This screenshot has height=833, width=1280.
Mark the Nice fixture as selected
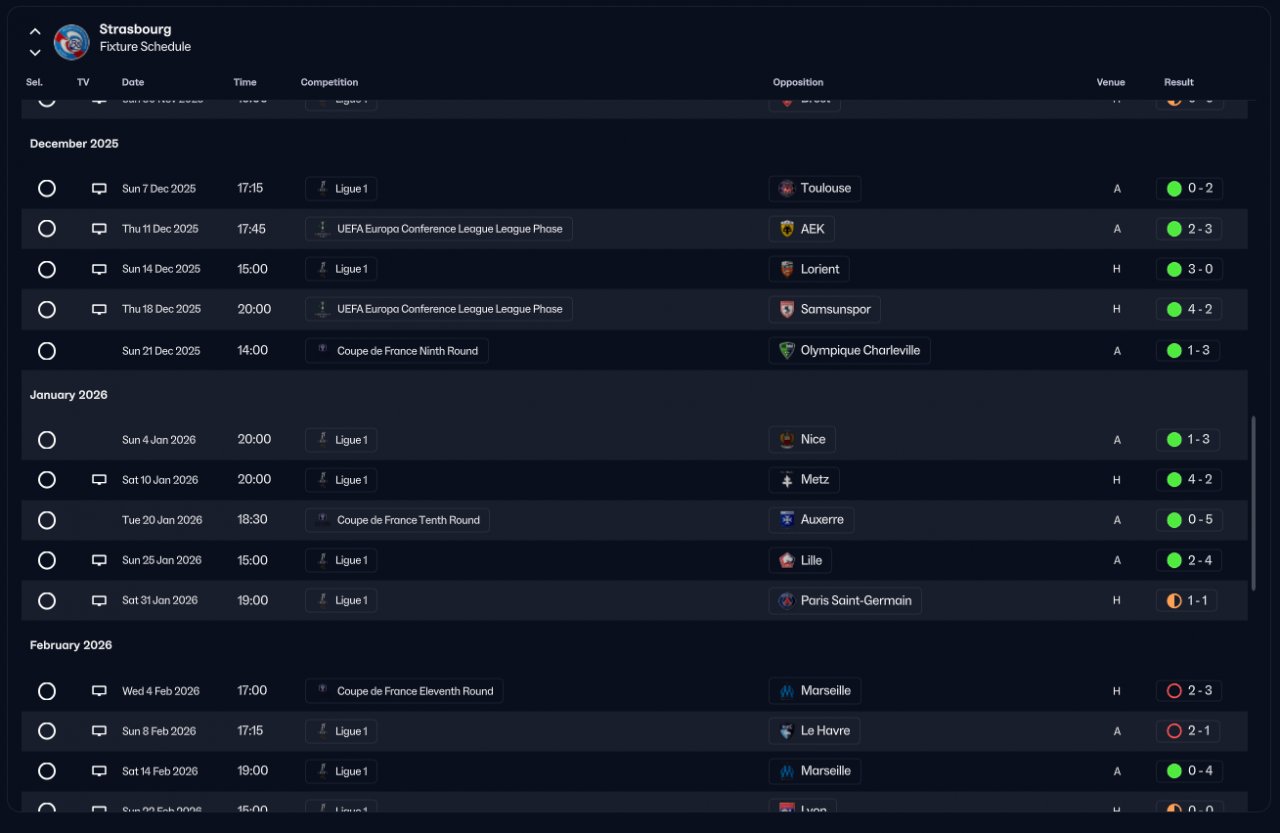[x=47, y=440]
